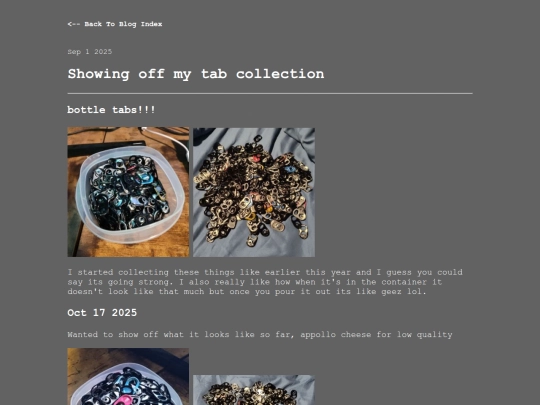Viewport: 540px width, 405px height.
Task: Click the horizontal divider under the title
Action: [x=270, y=93]
